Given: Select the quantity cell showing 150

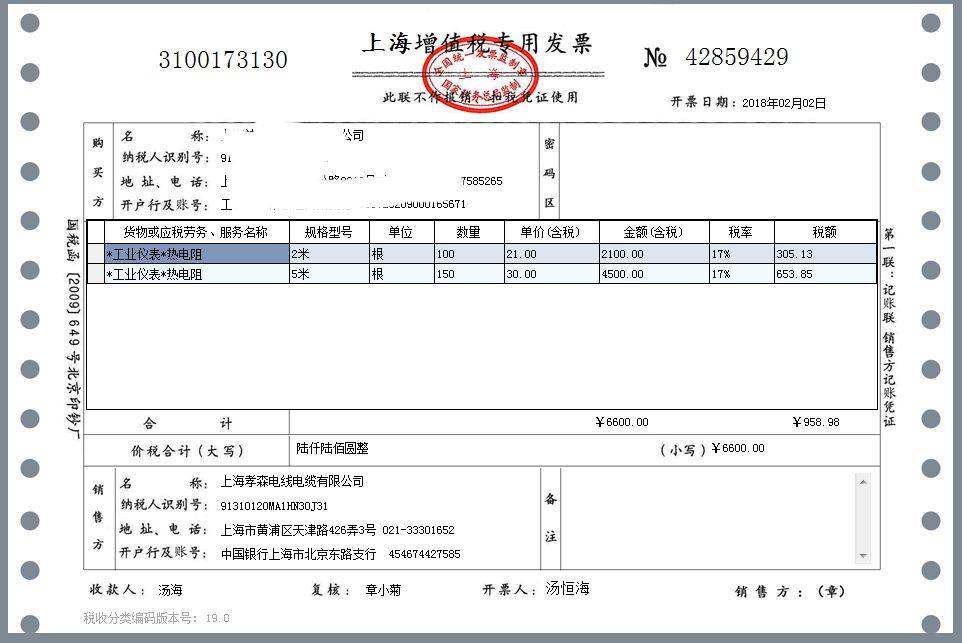Looking at the screenshot, I should point(469,274).
